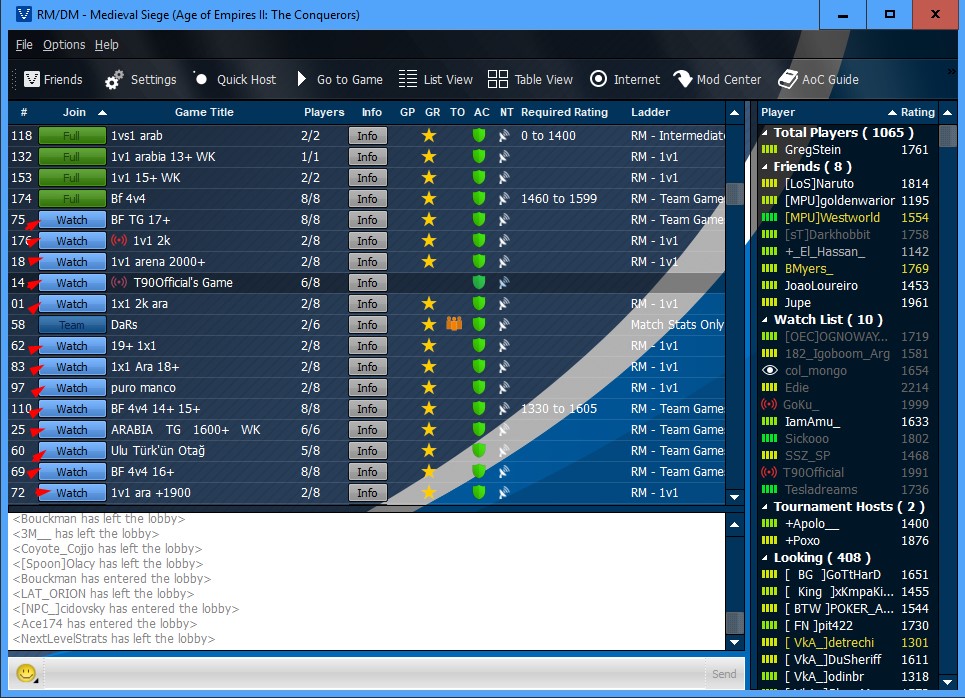Switch to Table View
Viewport: 965px width, 698px height.
pyautogui.click(x=530, y=79)
